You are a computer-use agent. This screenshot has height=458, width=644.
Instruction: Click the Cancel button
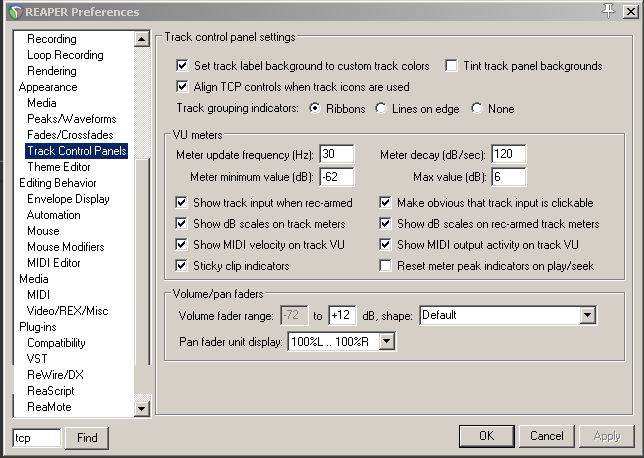(x=546, y=436)
